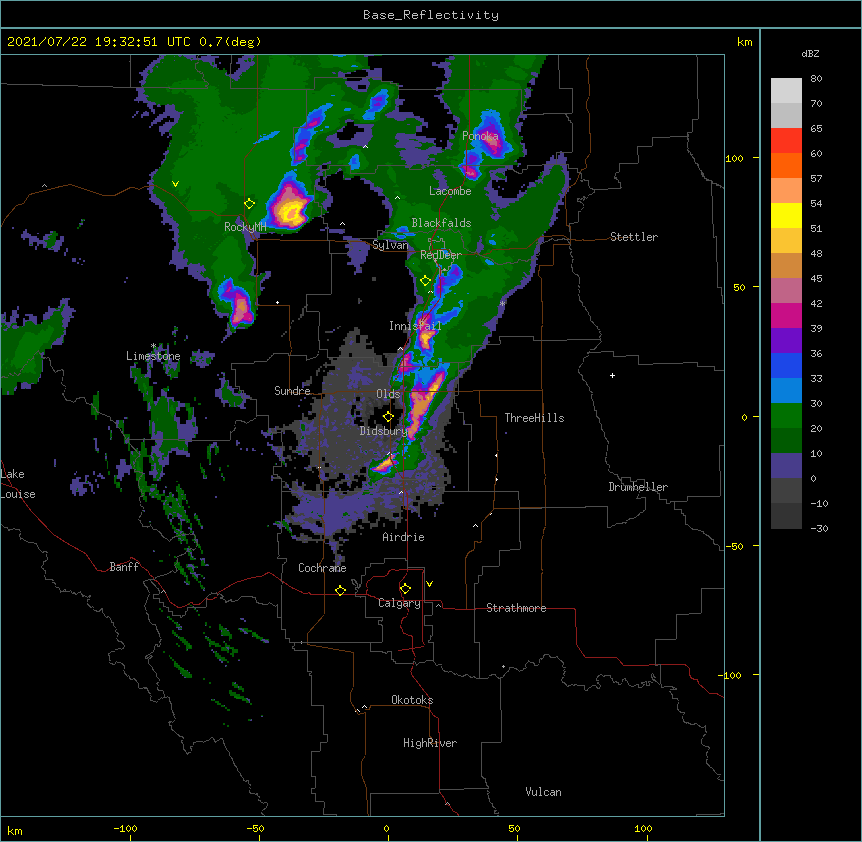Click the -100 tick on the bottom axis
Screen dimensions: 862x842
point(126,828)
